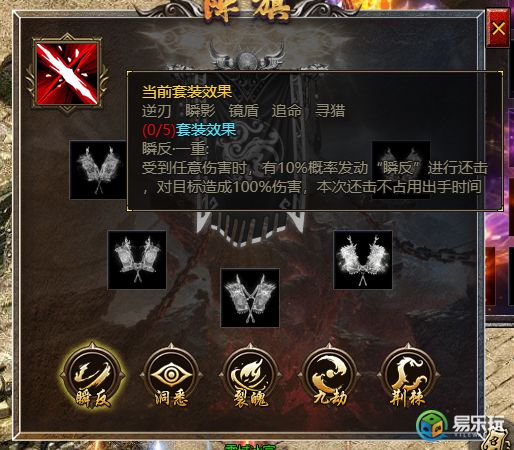This screenshot has width=514, height=450.
Task: Select the 荆棘 dragon skill emblem
Action: point(408,376)
